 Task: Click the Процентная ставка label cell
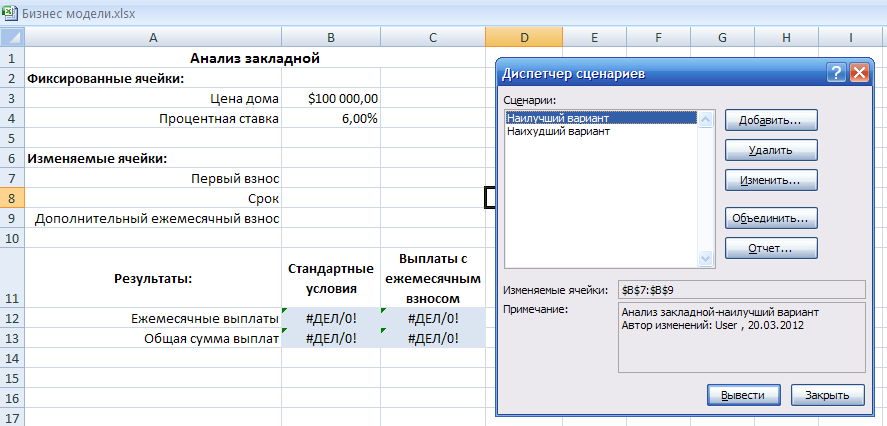pyautogui.click(x=153, y=118)
